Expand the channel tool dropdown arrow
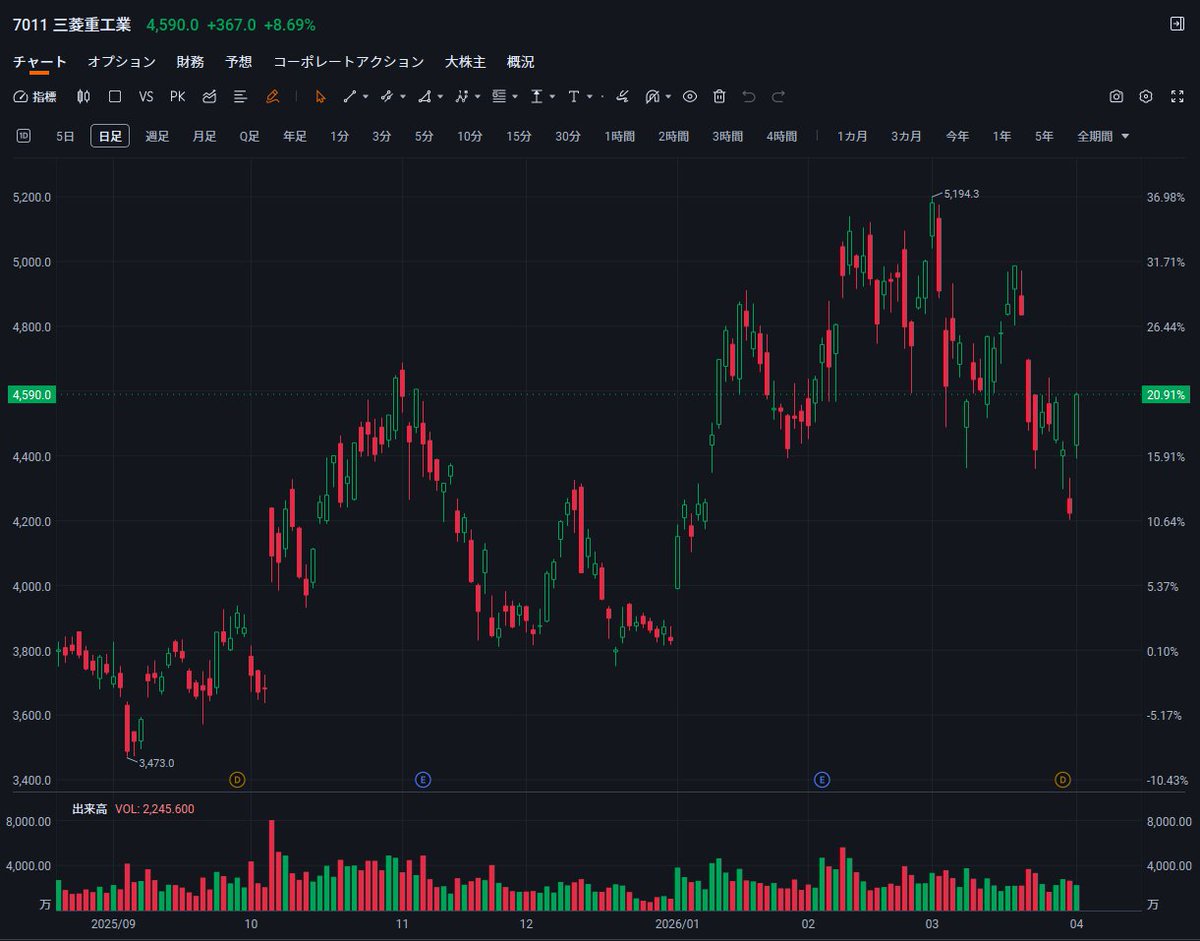Image resolution: width=1200 pixels, height=941 pixels. click(x=402, y=97)
